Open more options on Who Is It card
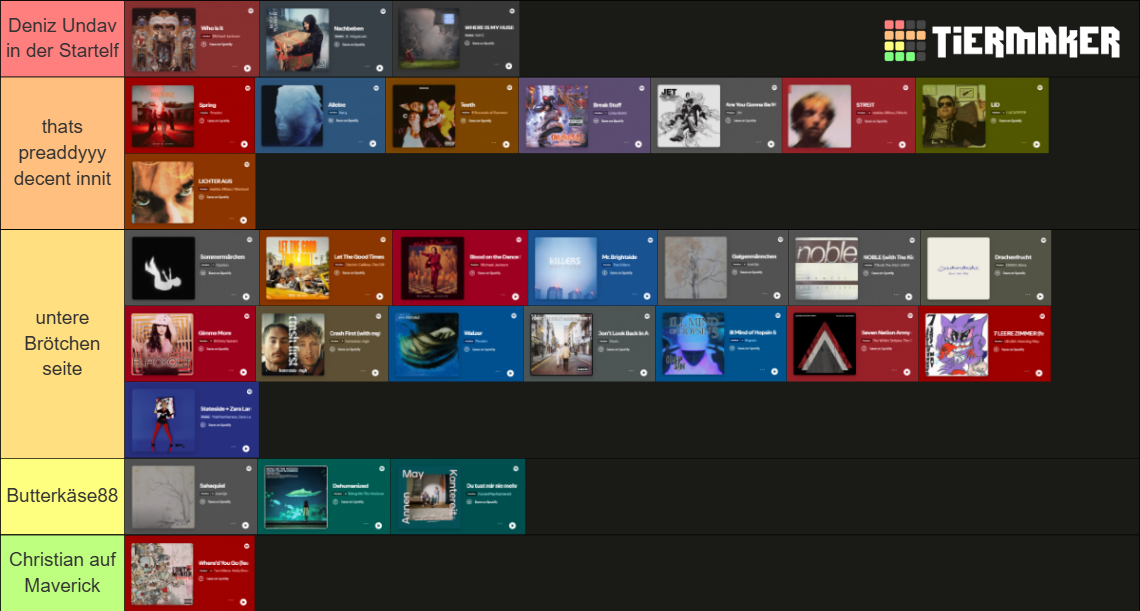Screen dimensions: 1140x611 pyautogui.click(x=236, y=66)
